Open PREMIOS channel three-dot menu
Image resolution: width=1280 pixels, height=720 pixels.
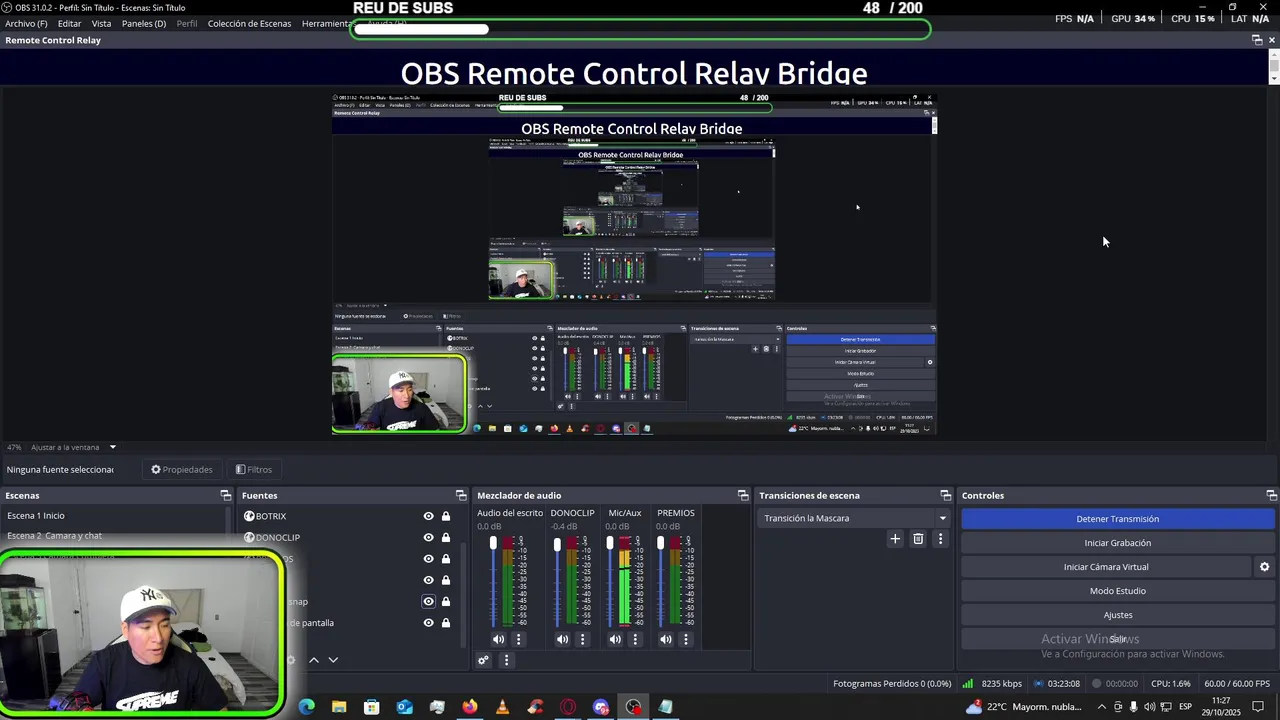click(686, 639)
